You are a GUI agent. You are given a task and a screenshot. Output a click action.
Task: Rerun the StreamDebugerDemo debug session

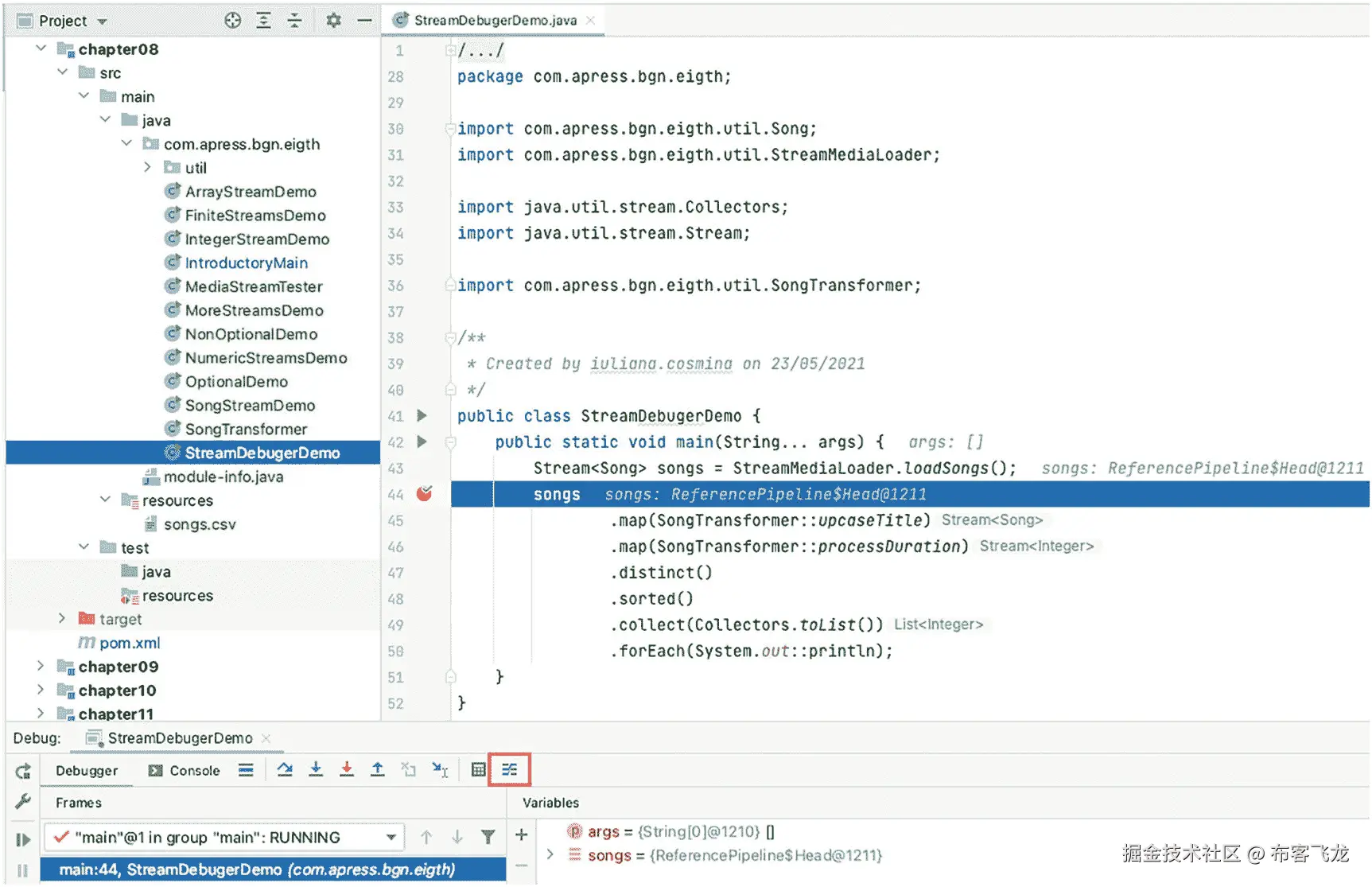(23, 771)
